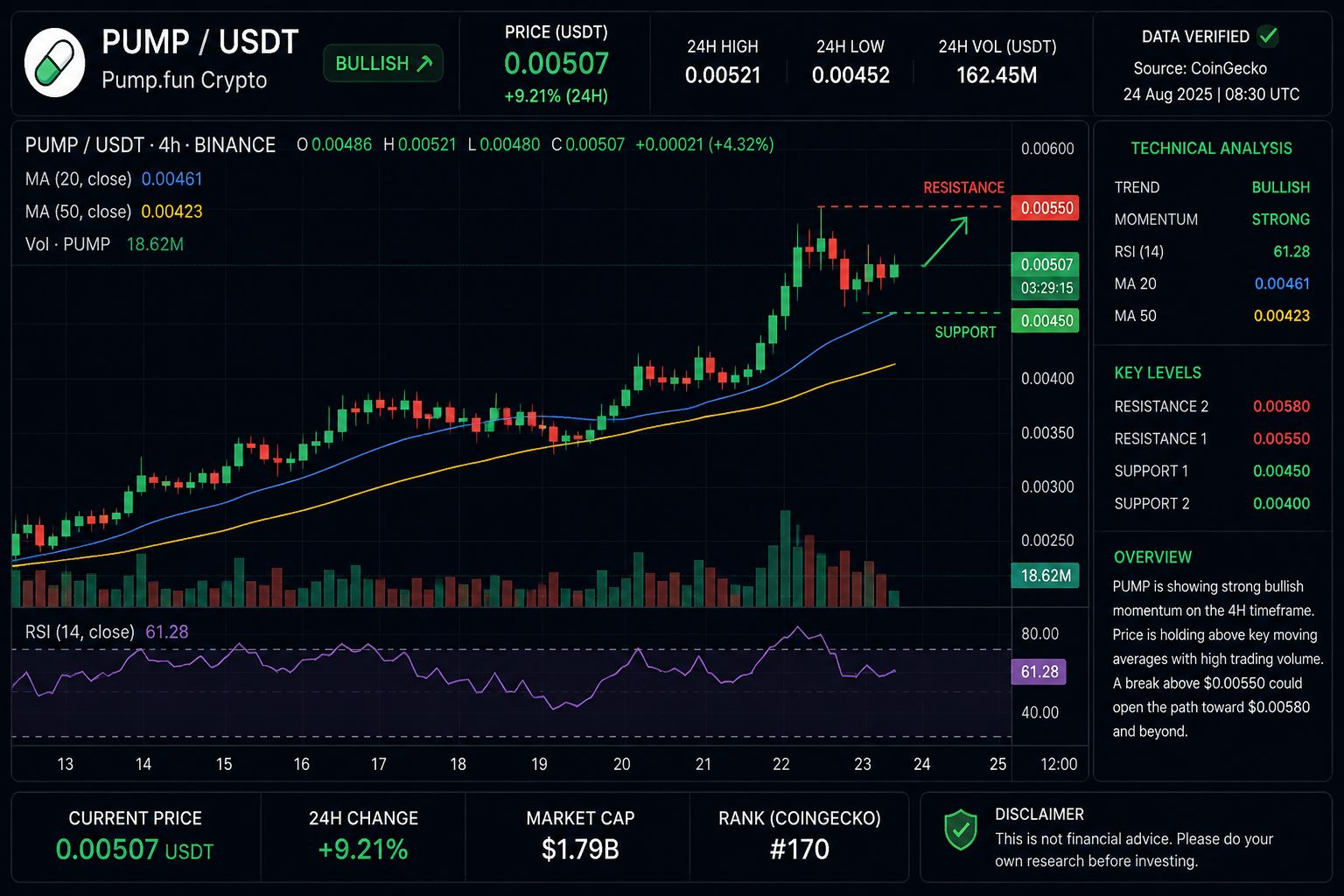Click the KEY LEVELS heading
This screenshot has width=1344, height=896.
(x=1158, y=373)
